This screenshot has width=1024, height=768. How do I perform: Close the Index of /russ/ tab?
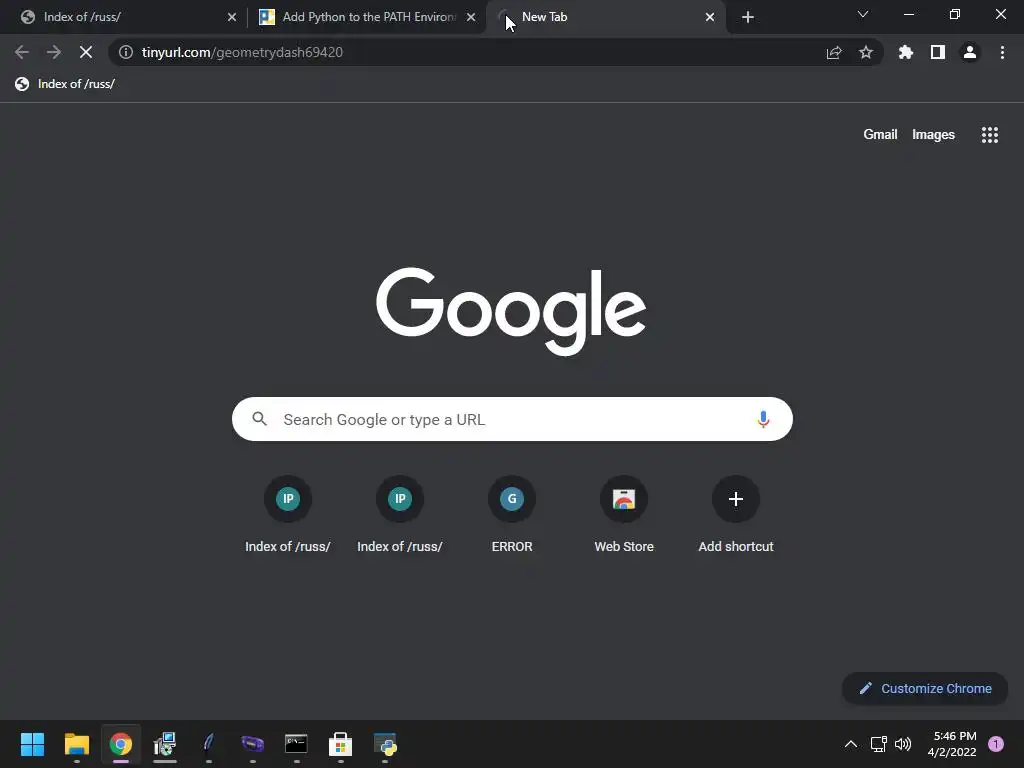pos(232,17)
